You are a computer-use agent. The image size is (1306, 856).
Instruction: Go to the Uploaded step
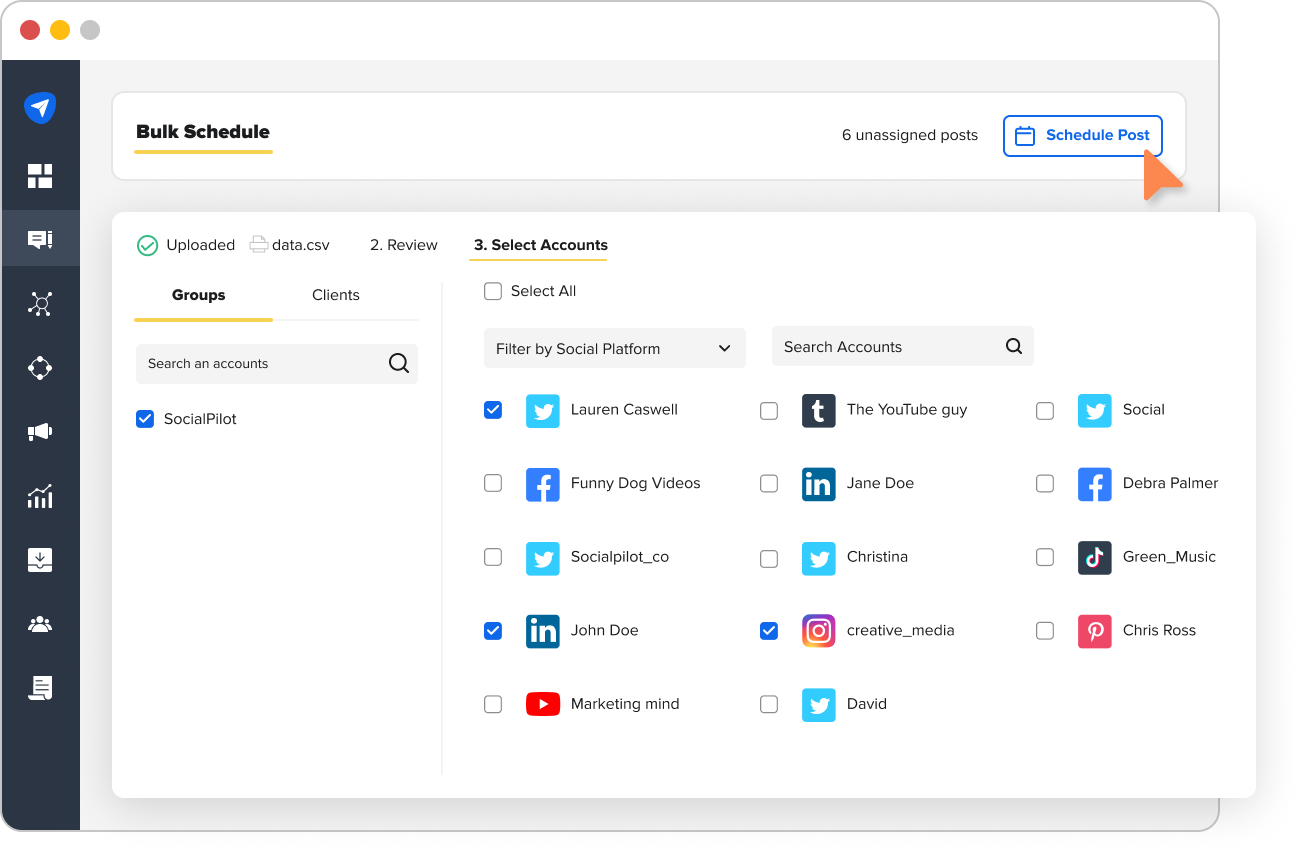click(201, 245)
